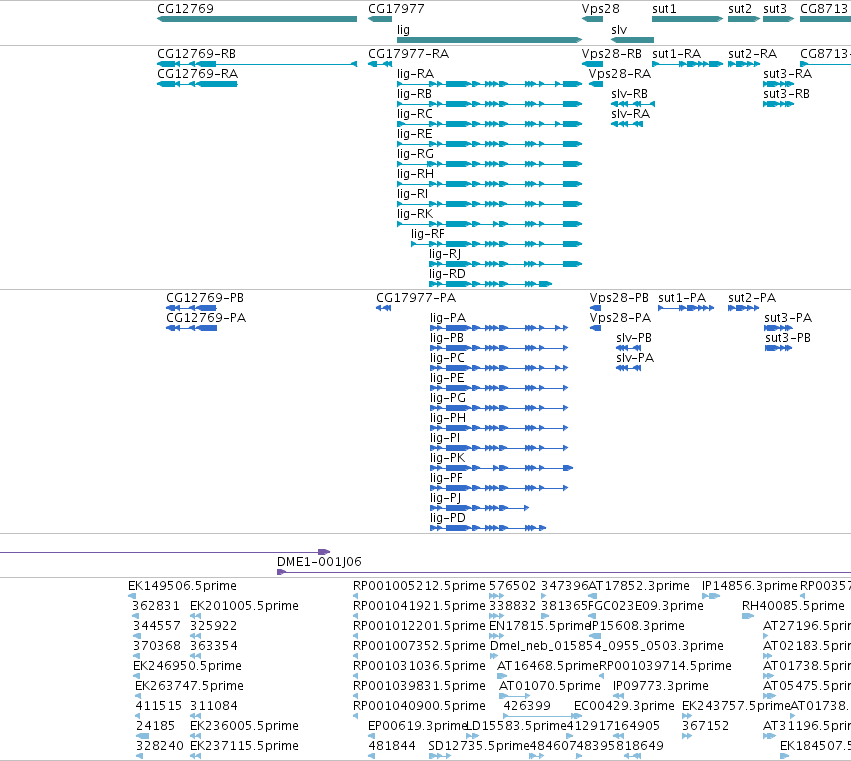Click the CG17977 gene label
The width and height of the screenshot is (851, 761).
pos(396,9)
